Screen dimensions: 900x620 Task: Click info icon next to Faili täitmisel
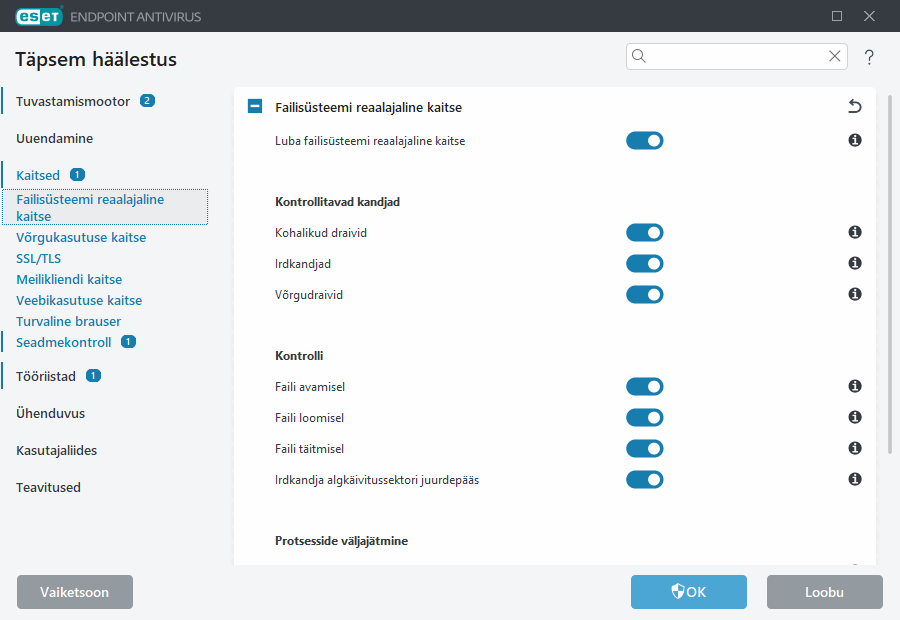[855, 448]
